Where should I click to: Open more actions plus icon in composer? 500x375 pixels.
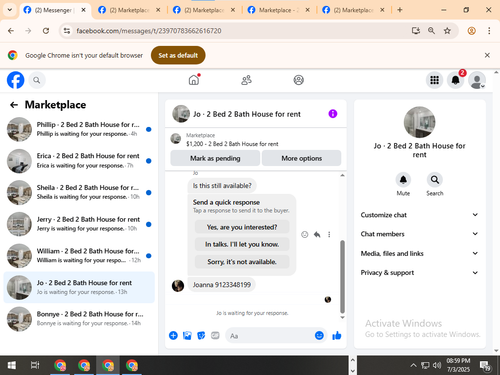(x=173, y=335)
